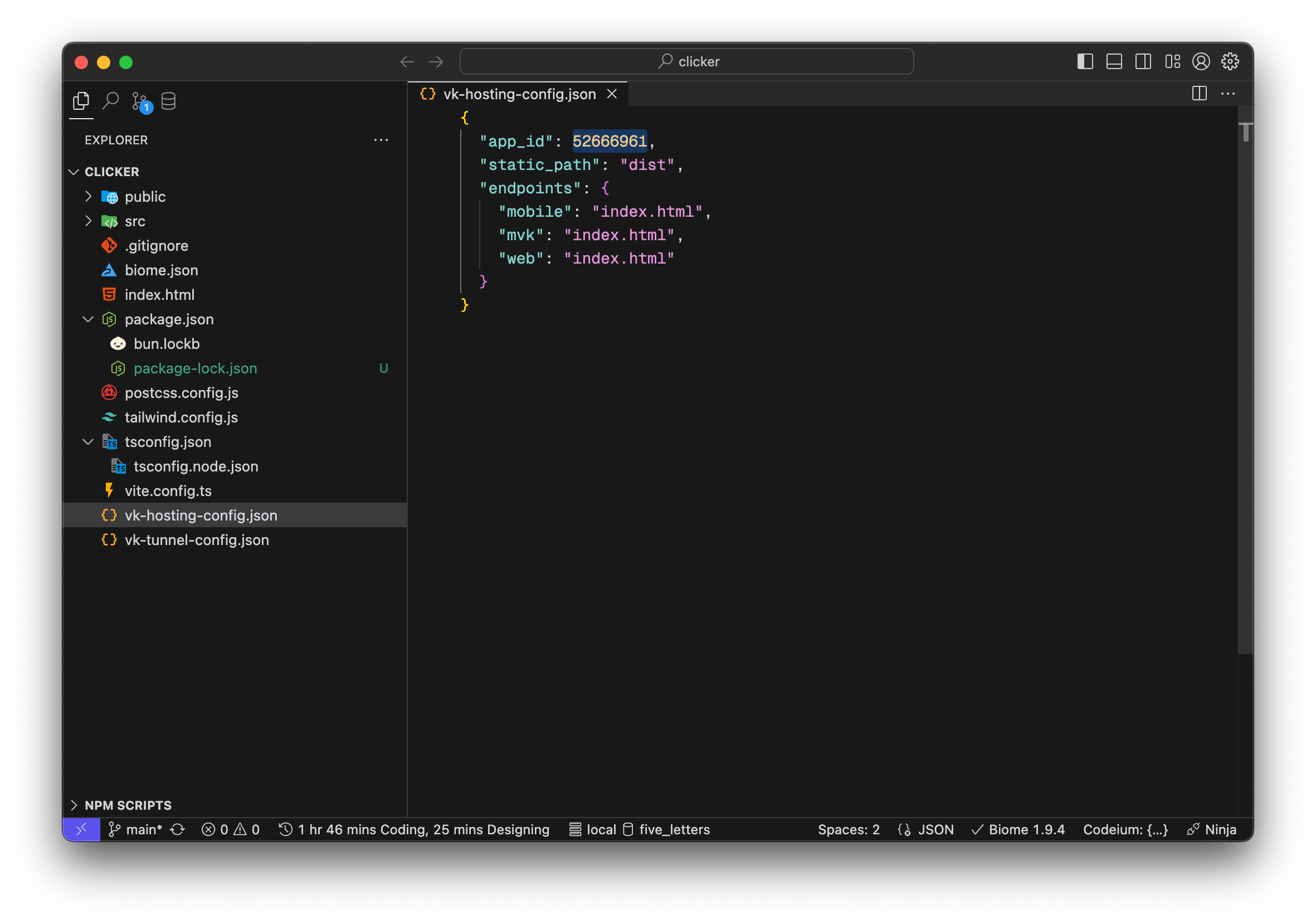Viewport: 1316px width, 924px height.
Task: Toggle Secondary Side Bar visibility
Action: tap(1143, 61)
